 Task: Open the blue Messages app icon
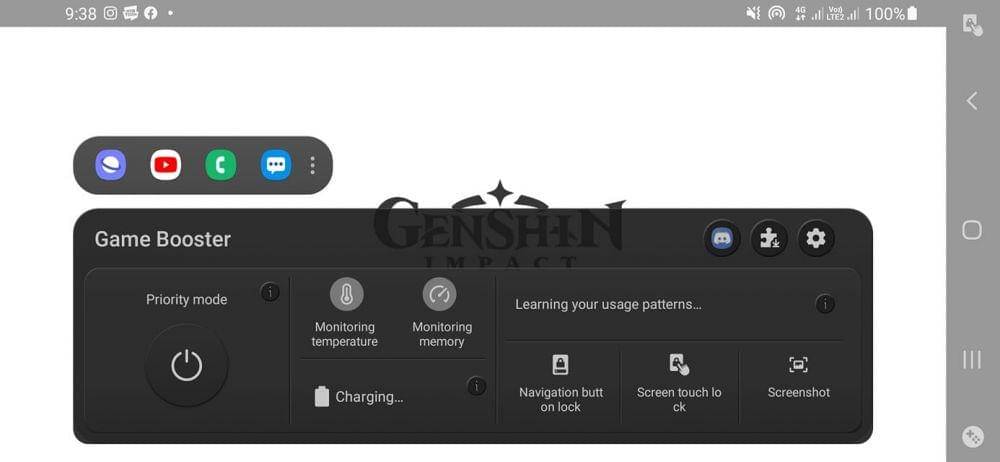click(x=276, y=165)
